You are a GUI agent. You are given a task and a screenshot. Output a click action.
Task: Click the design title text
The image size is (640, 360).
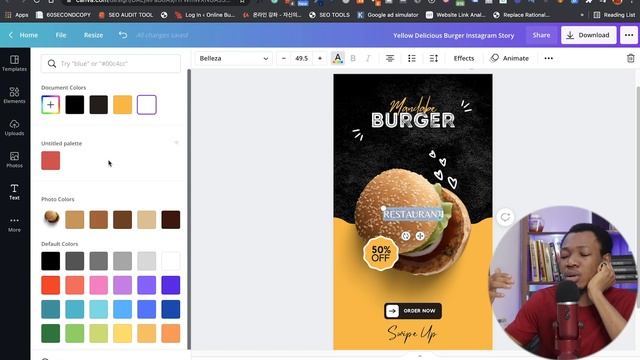coord(453,36)
